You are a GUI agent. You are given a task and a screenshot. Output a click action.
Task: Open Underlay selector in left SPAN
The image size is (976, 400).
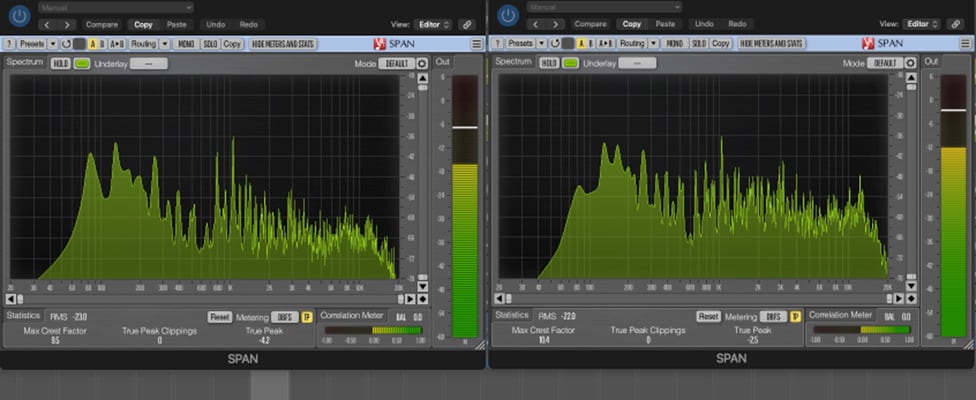click(x=149, y=63)
